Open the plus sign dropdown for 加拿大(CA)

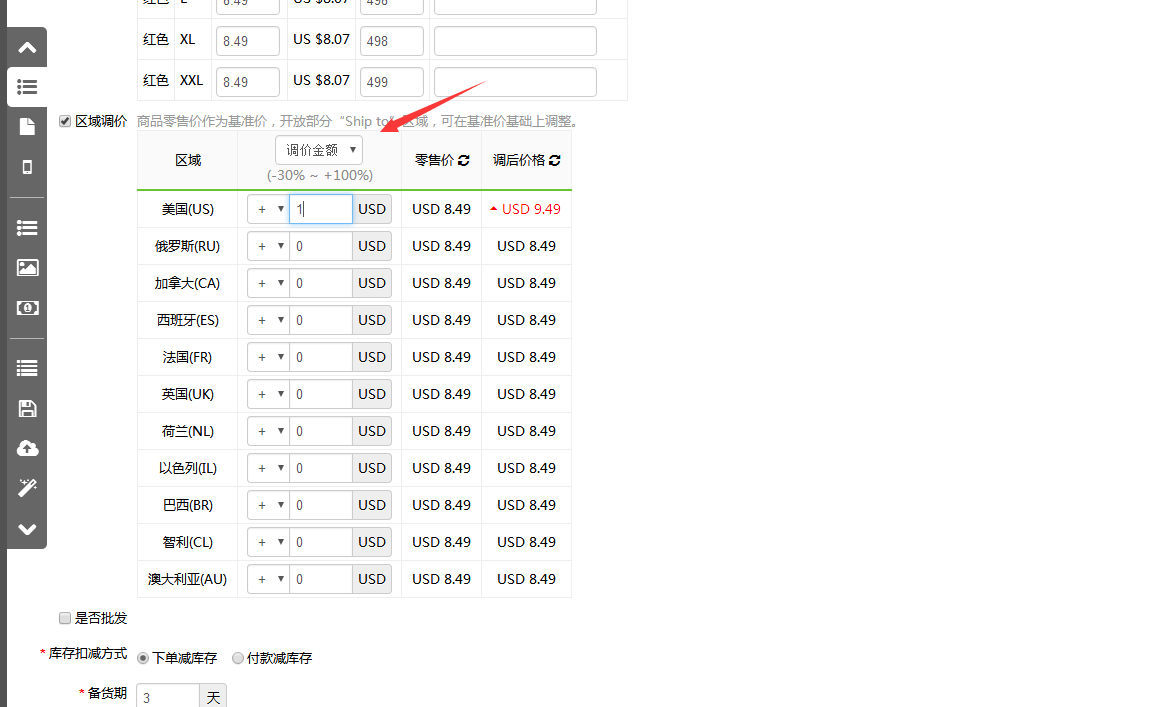pos(268,283)
